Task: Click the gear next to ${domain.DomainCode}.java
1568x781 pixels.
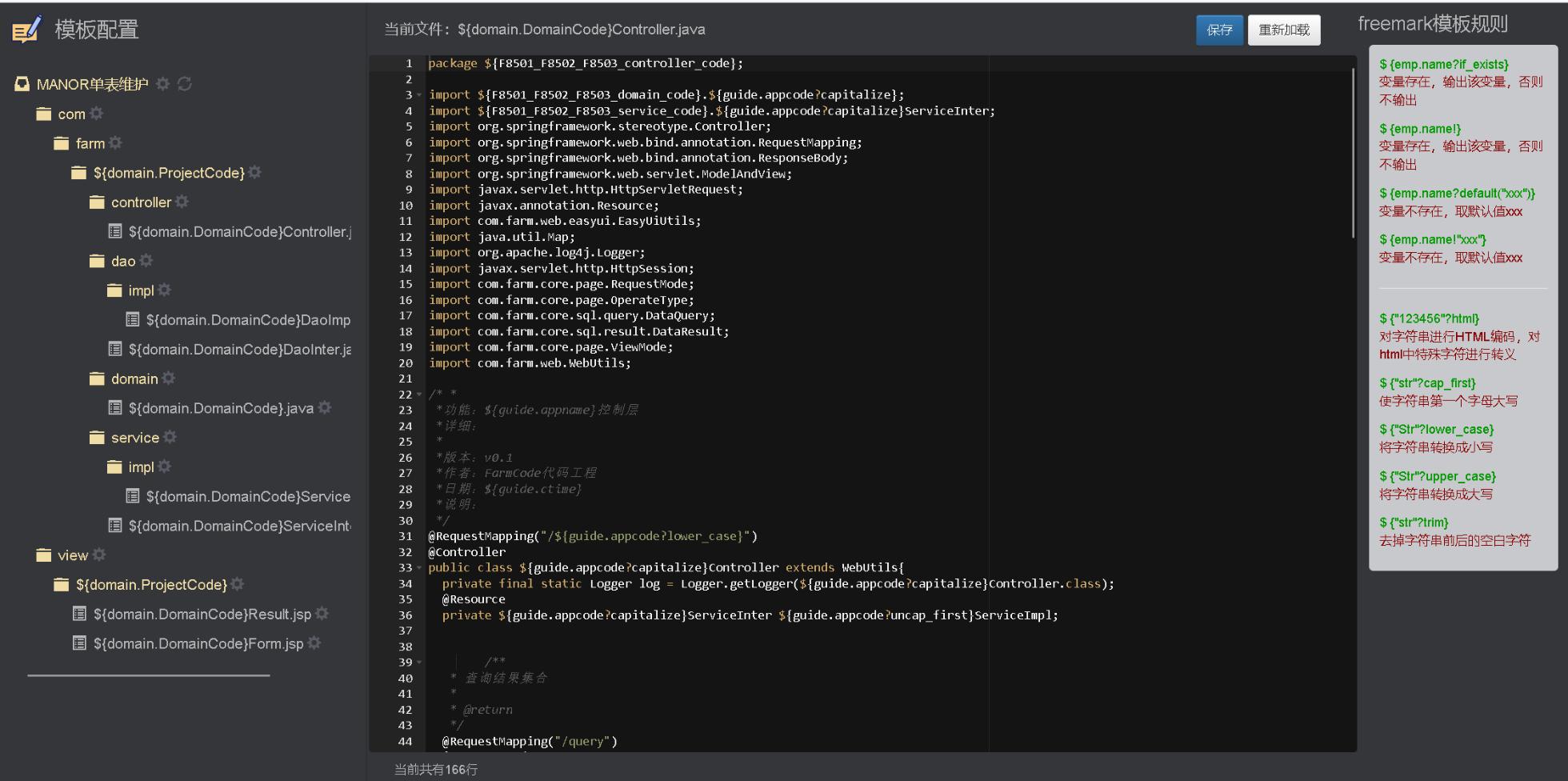Action: [325, 407]
